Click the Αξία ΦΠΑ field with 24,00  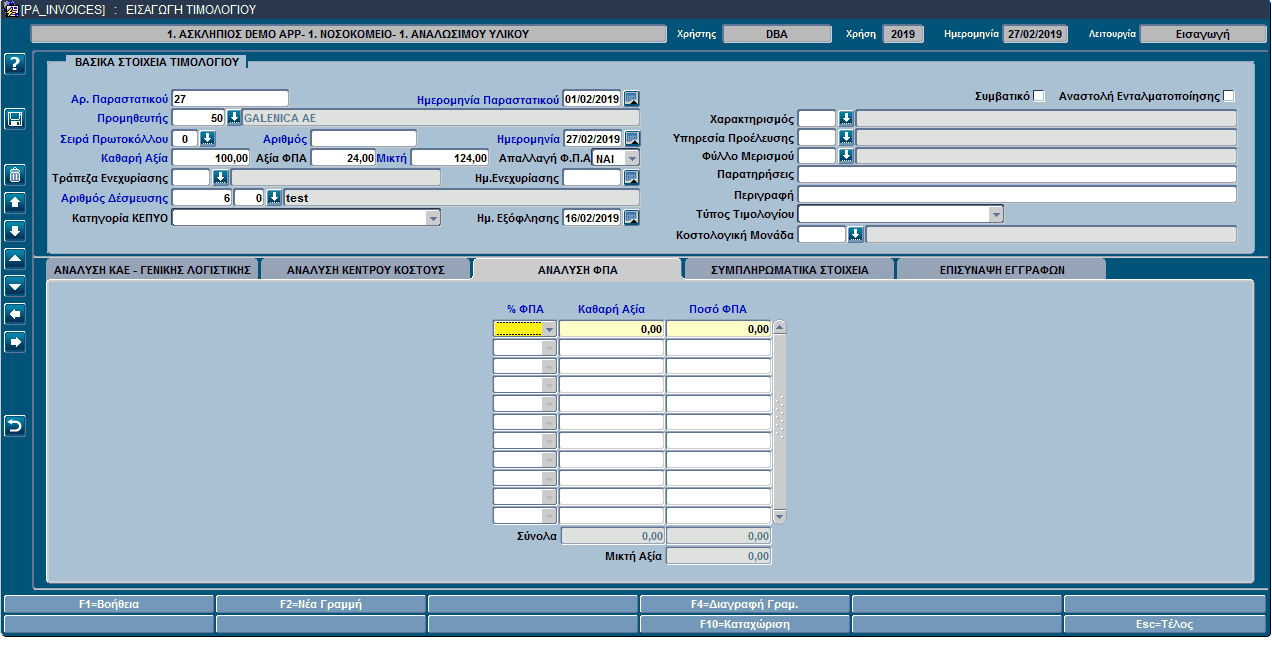(344, 158)
